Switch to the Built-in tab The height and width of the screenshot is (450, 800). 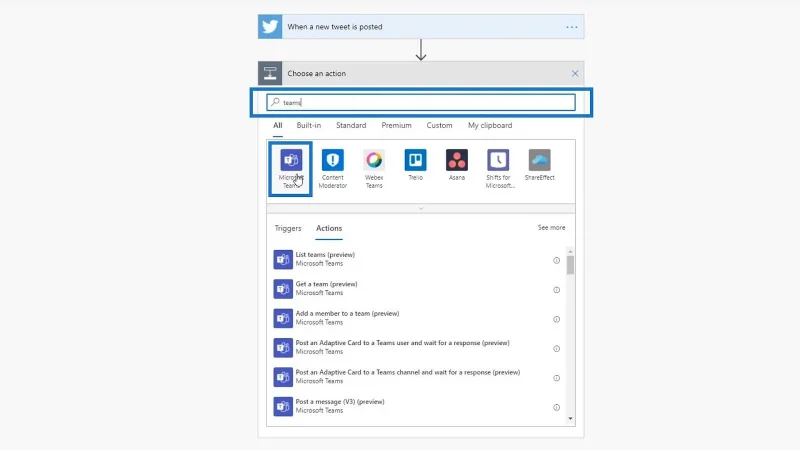click(309, 125)
